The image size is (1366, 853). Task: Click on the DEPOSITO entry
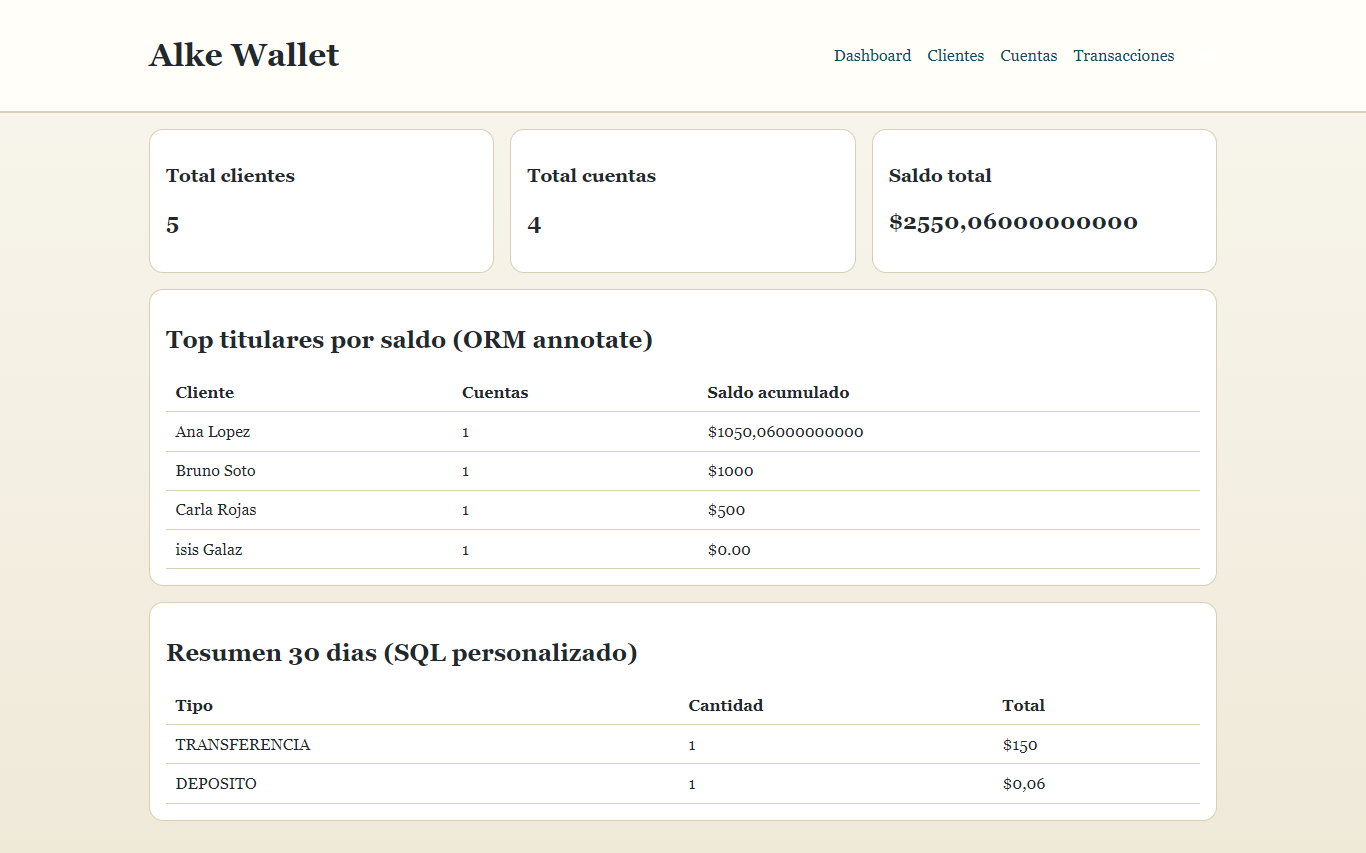pyautogui.click(x=216, y=784)
